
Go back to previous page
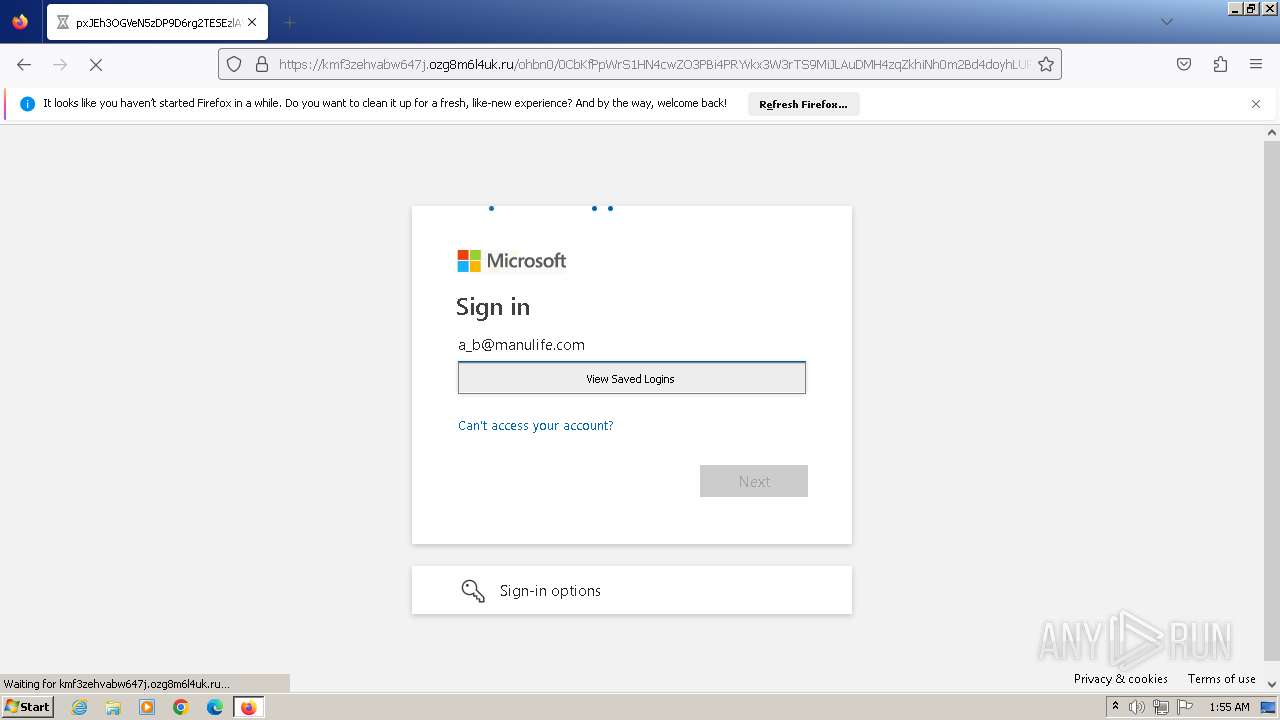click(24, 64)
